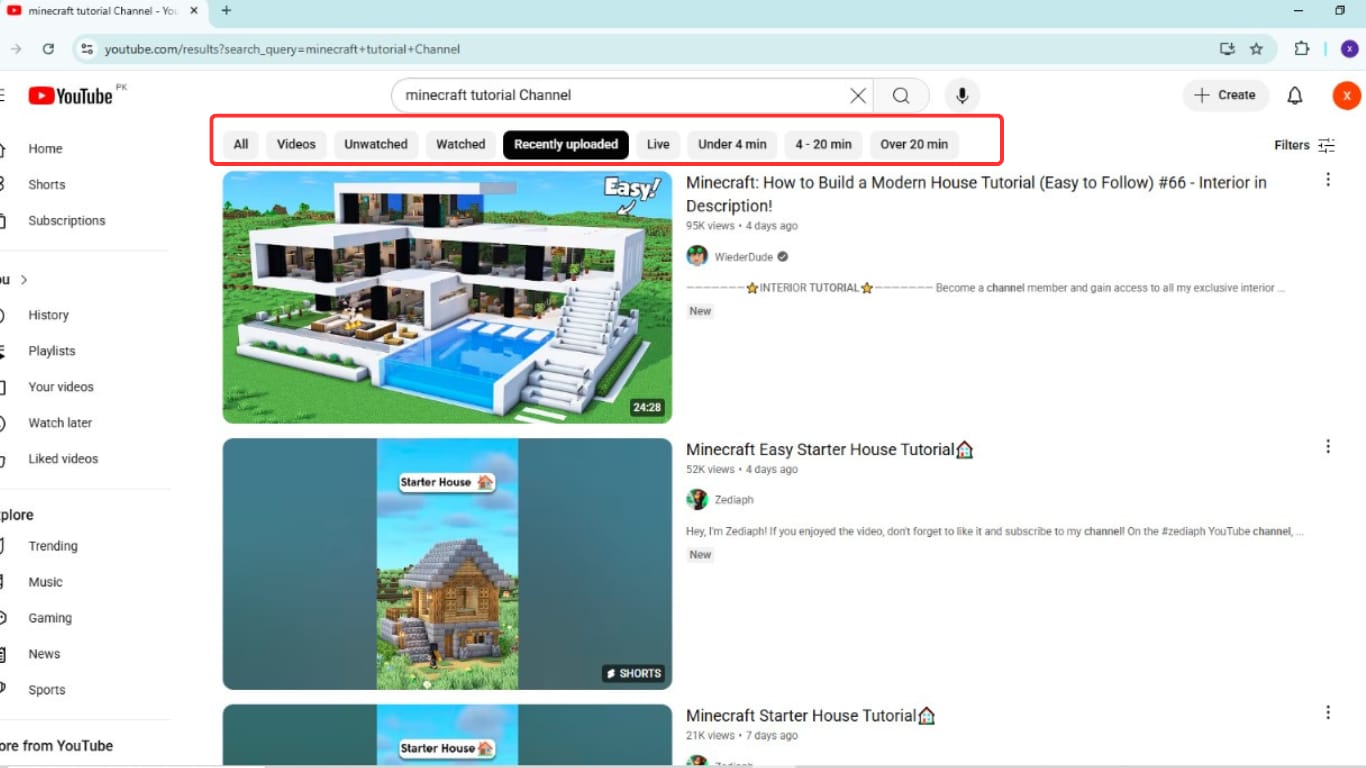Click the magnifier search button
The height and width of the screenshot is (768, 1366).
(901, 96)
